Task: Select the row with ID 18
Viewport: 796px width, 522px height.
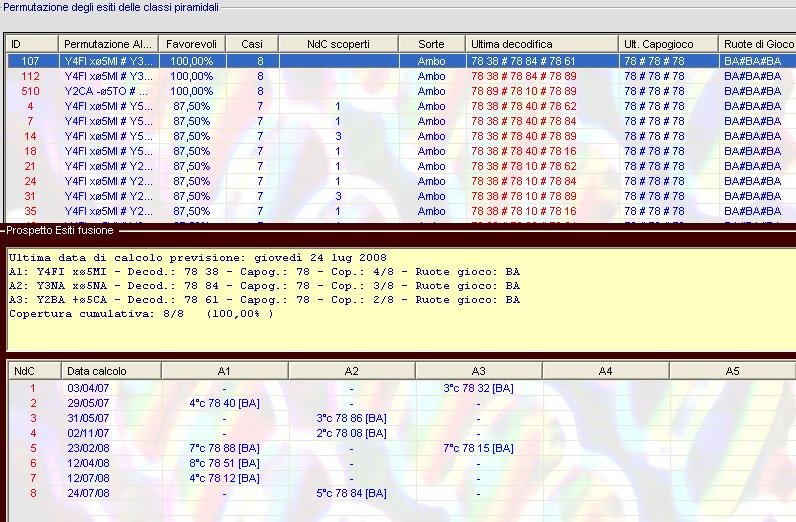Action: [401, 151]
